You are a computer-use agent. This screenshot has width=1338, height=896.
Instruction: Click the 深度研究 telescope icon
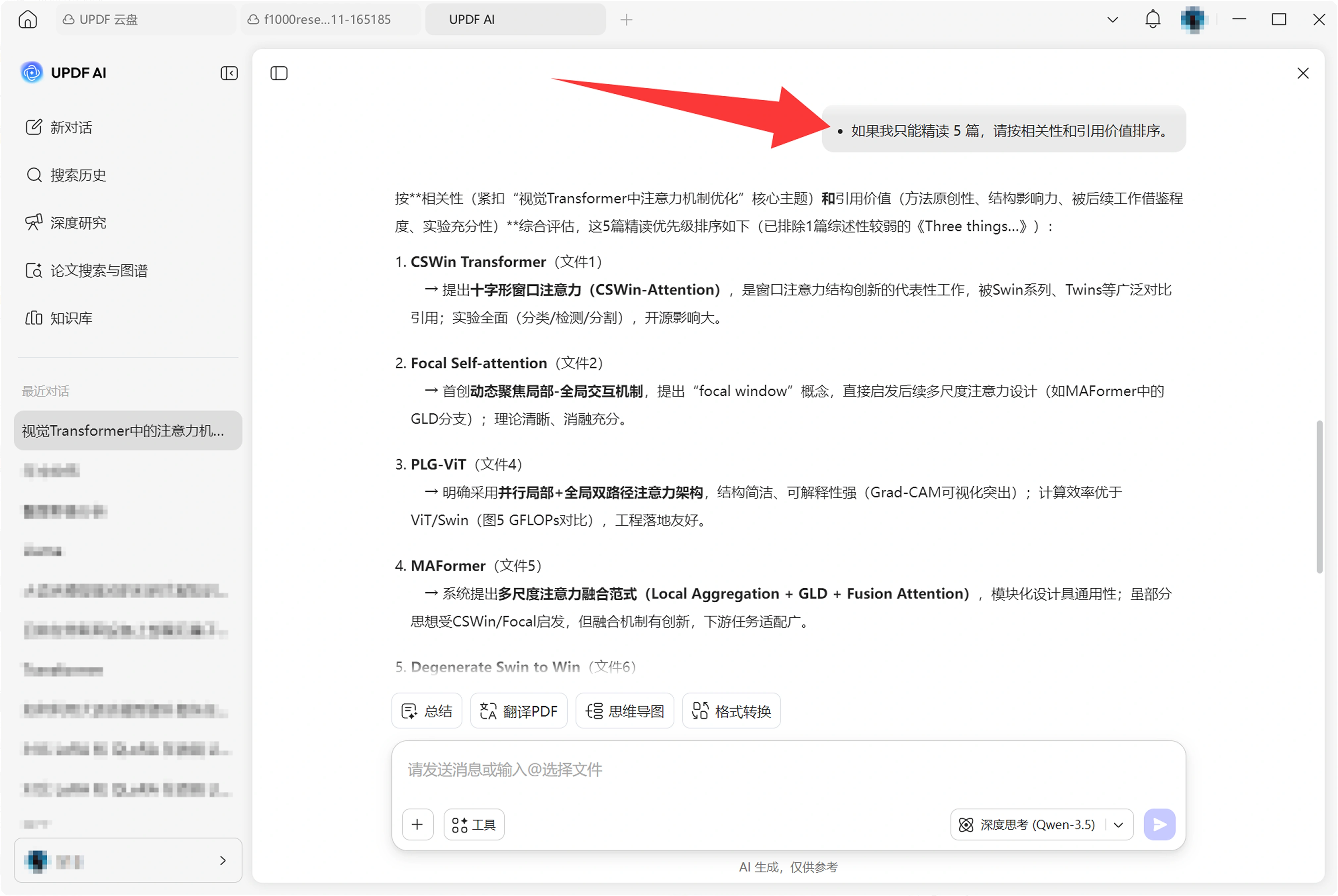pos(34,222)
